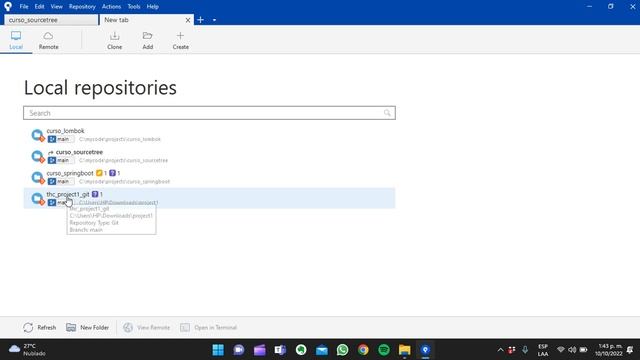Click the curso_sourcetree repository icon
The height and width of the screenshot is (360, 640).
click(x=38, y=156)
